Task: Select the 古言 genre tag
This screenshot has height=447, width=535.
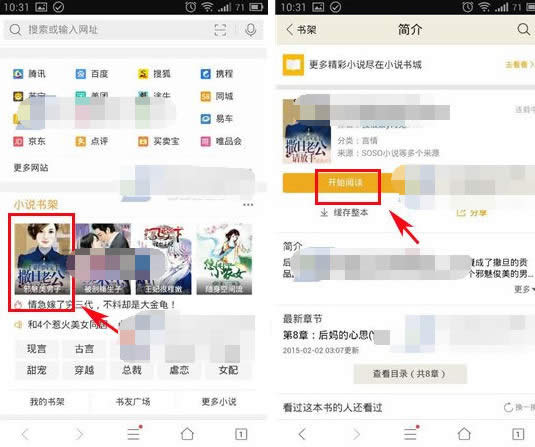Action: (x=84, y=349)
